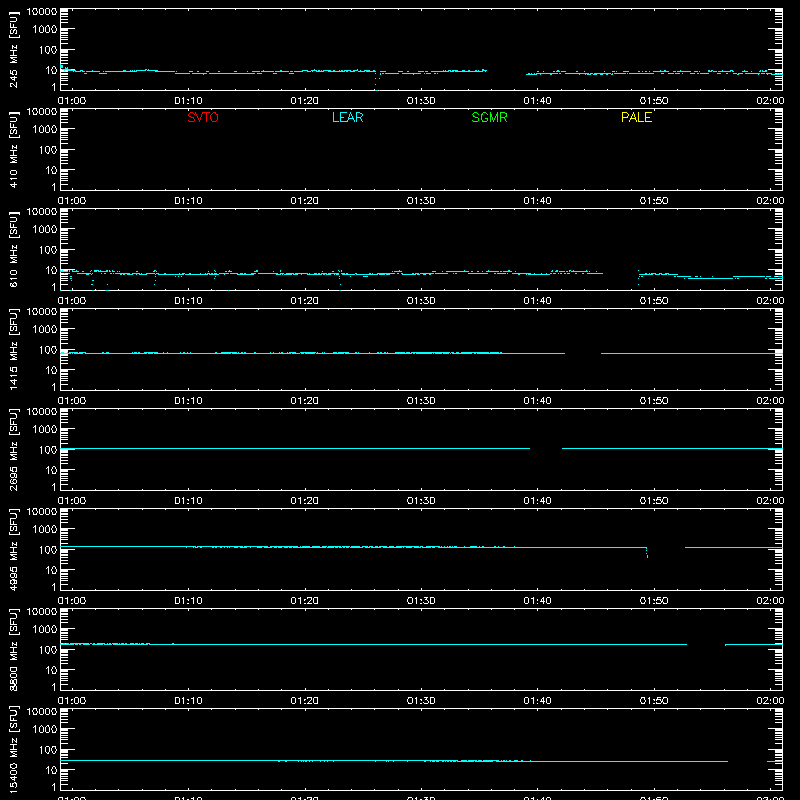The height and width of the screenshot is (800, 800).
Task: Select the 8800 MHz [SFU] axis title
Action: point(13,649)
